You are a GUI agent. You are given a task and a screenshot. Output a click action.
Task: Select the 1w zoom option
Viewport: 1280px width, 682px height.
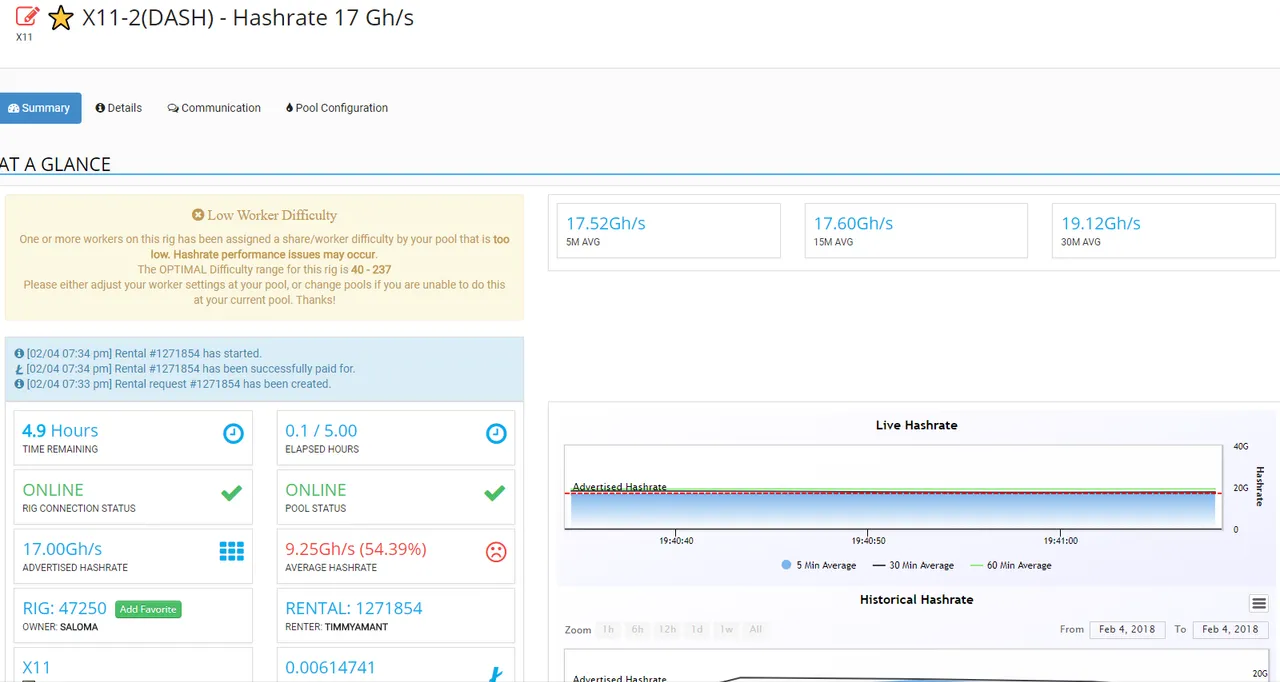pos(726,629)
